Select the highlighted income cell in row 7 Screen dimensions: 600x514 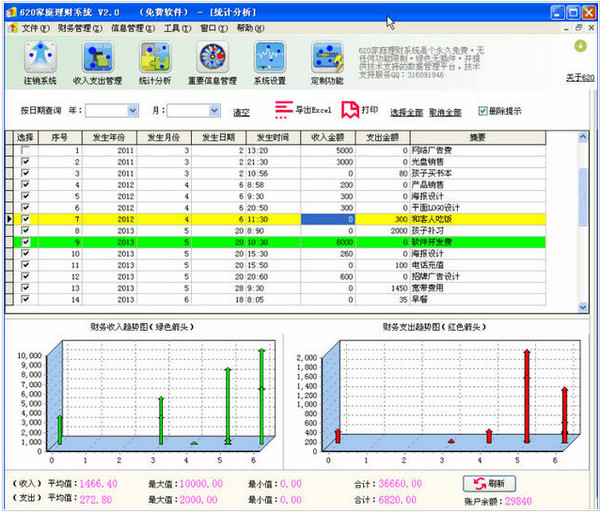coord(328,219)
